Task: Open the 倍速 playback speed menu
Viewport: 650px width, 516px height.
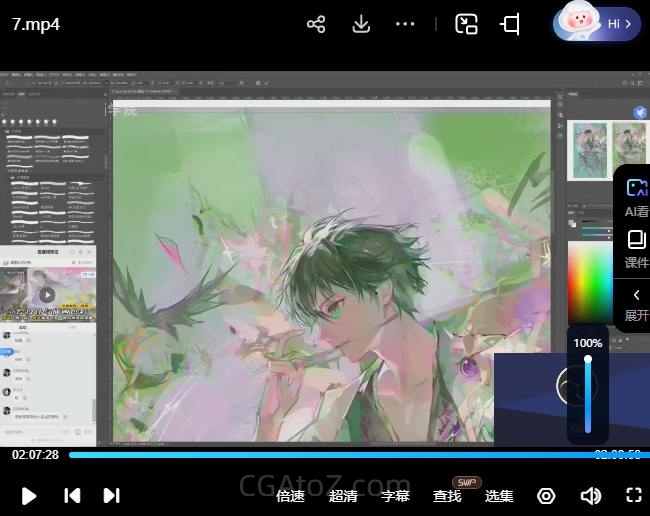Action: click(290, 496)
